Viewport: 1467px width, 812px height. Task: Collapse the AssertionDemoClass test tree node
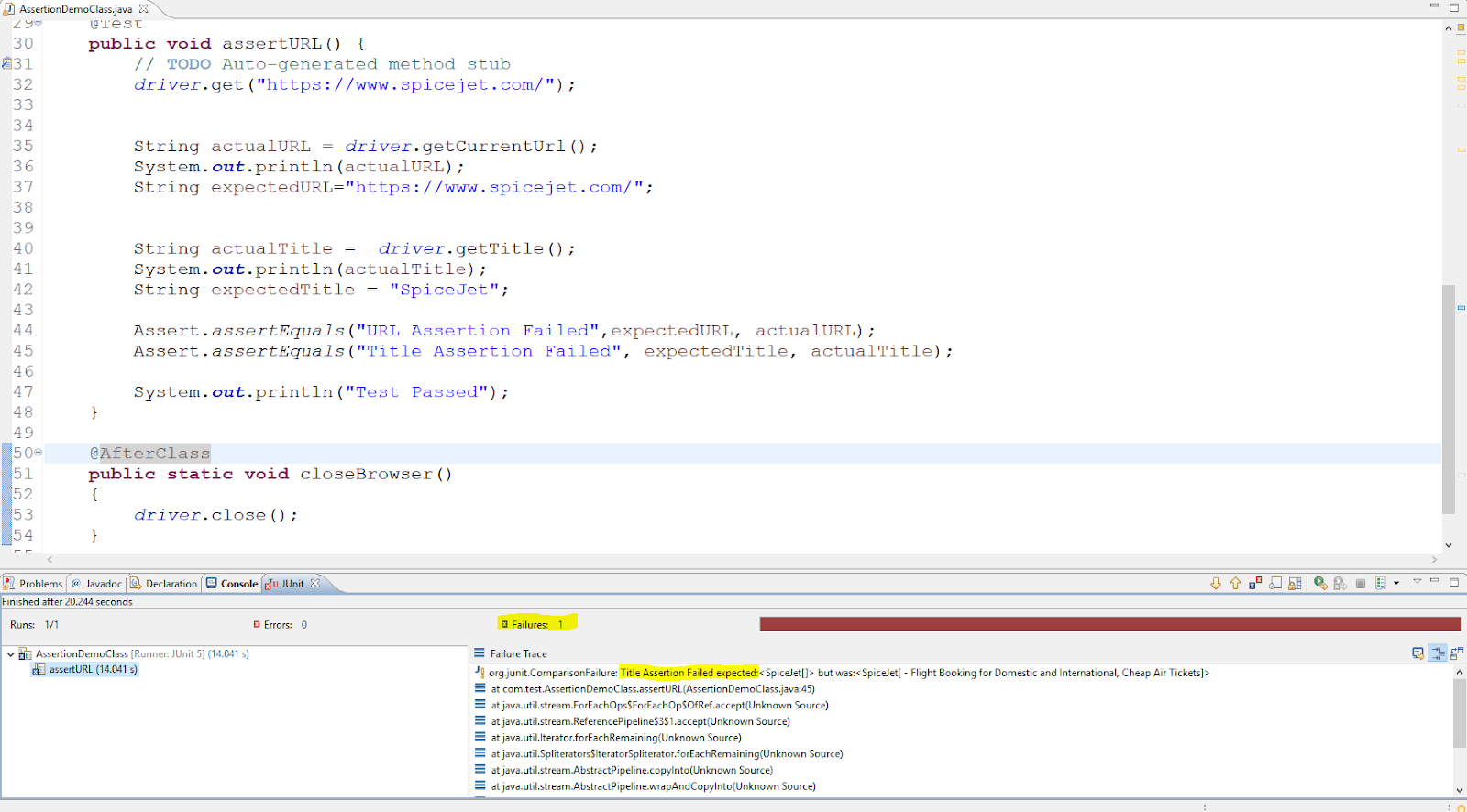tap(10, 654)
